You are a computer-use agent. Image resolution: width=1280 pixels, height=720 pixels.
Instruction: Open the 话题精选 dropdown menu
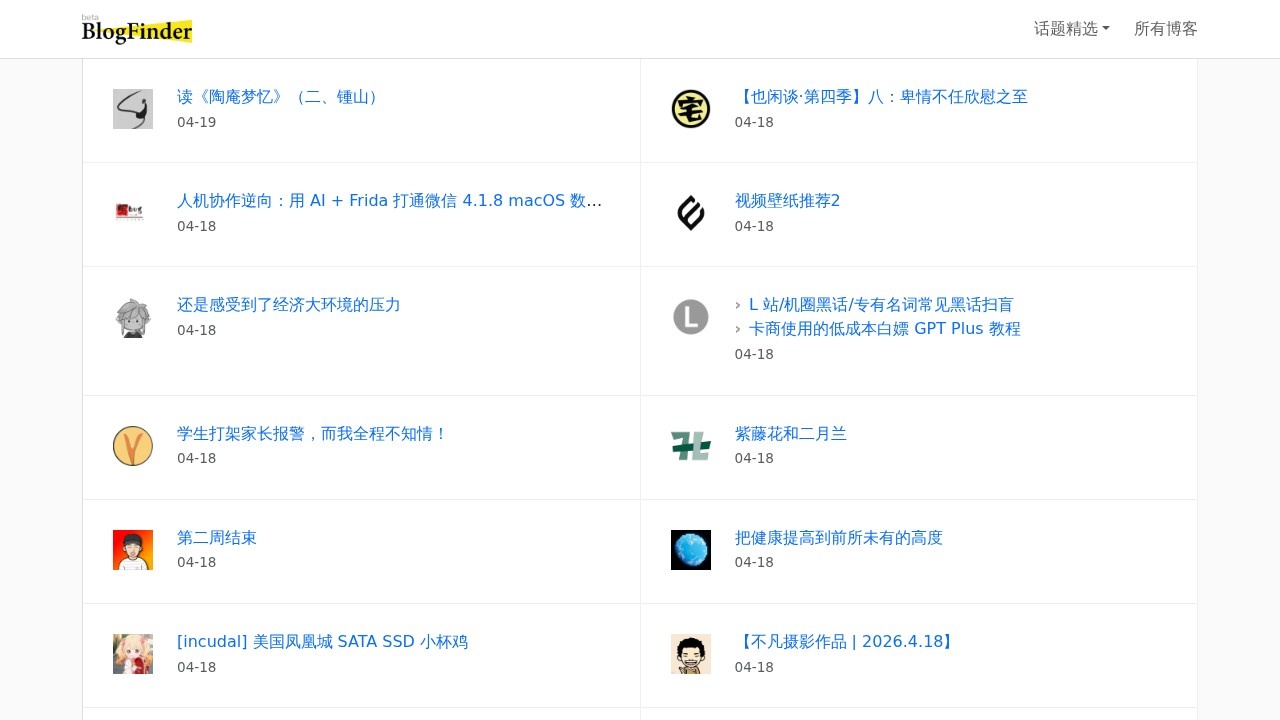(x=1071, y=29)
